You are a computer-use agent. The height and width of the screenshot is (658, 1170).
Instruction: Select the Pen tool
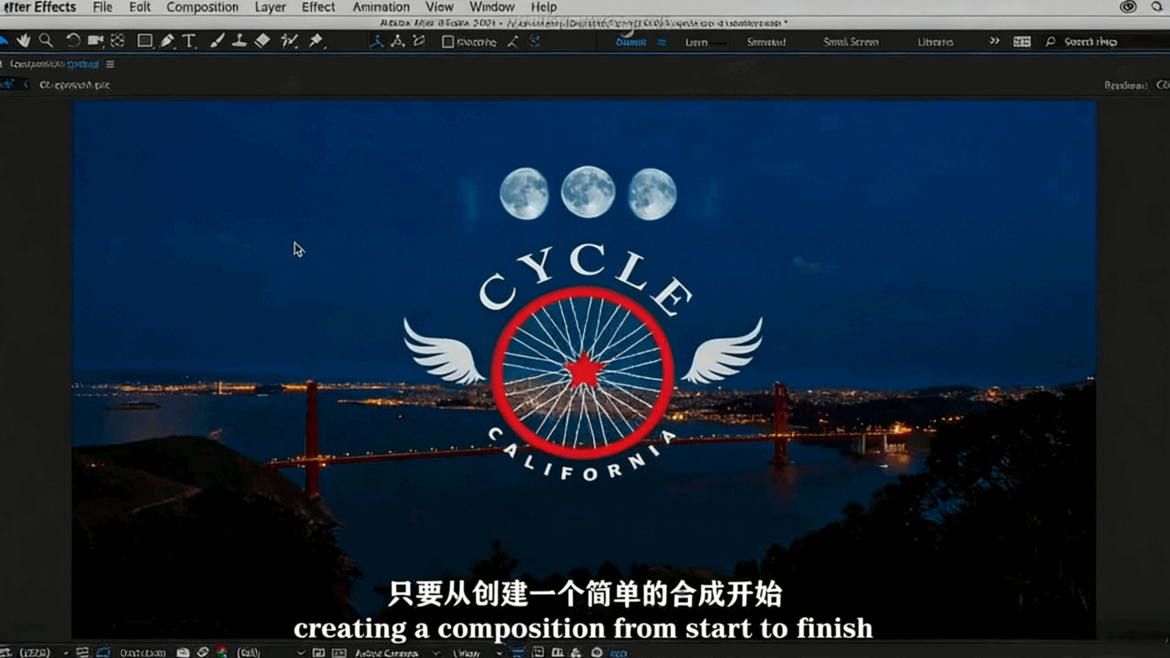click(167, 41)
